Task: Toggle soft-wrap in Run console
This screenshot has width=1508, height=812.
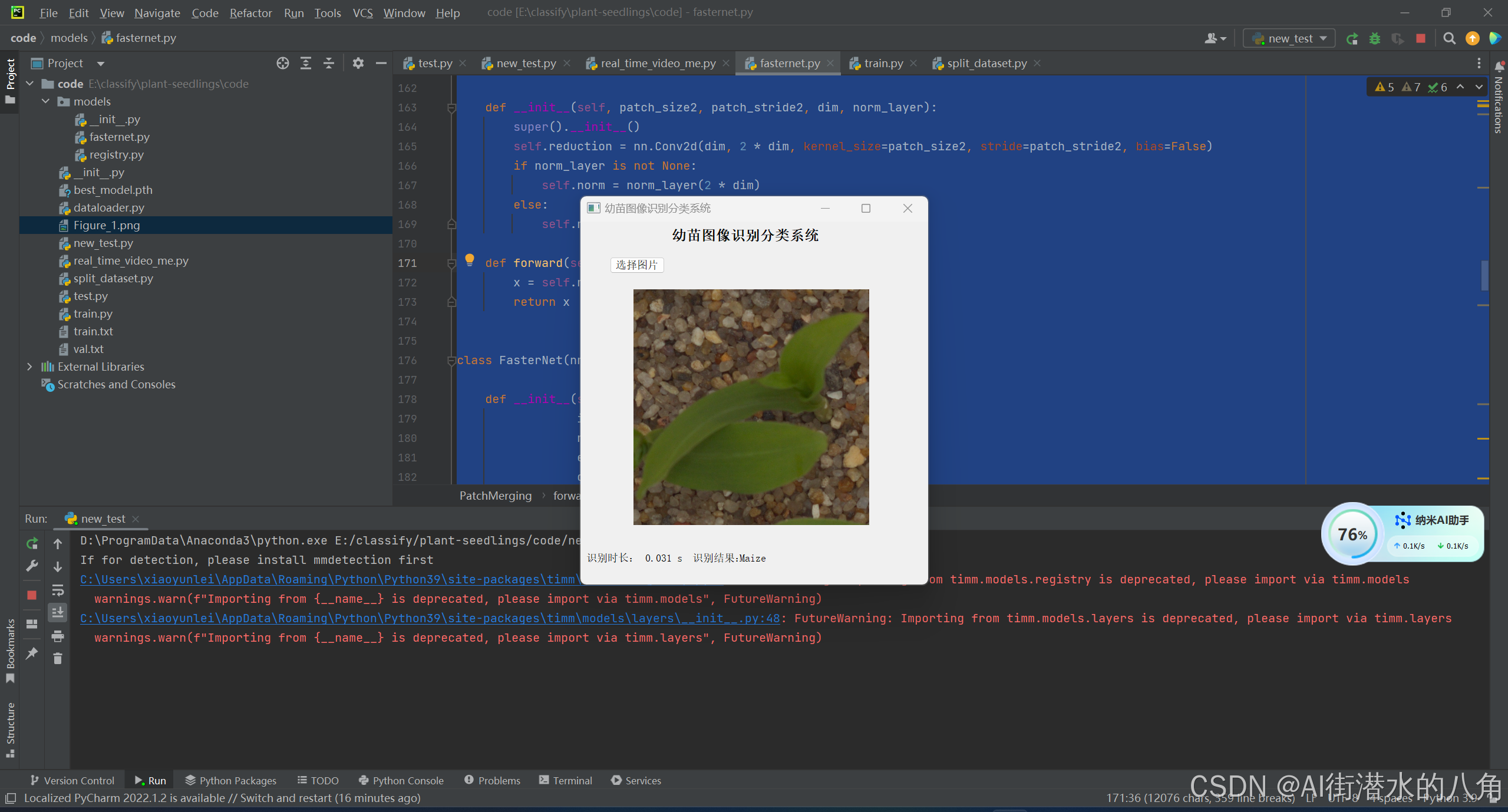Action: [x=58, y=590]
